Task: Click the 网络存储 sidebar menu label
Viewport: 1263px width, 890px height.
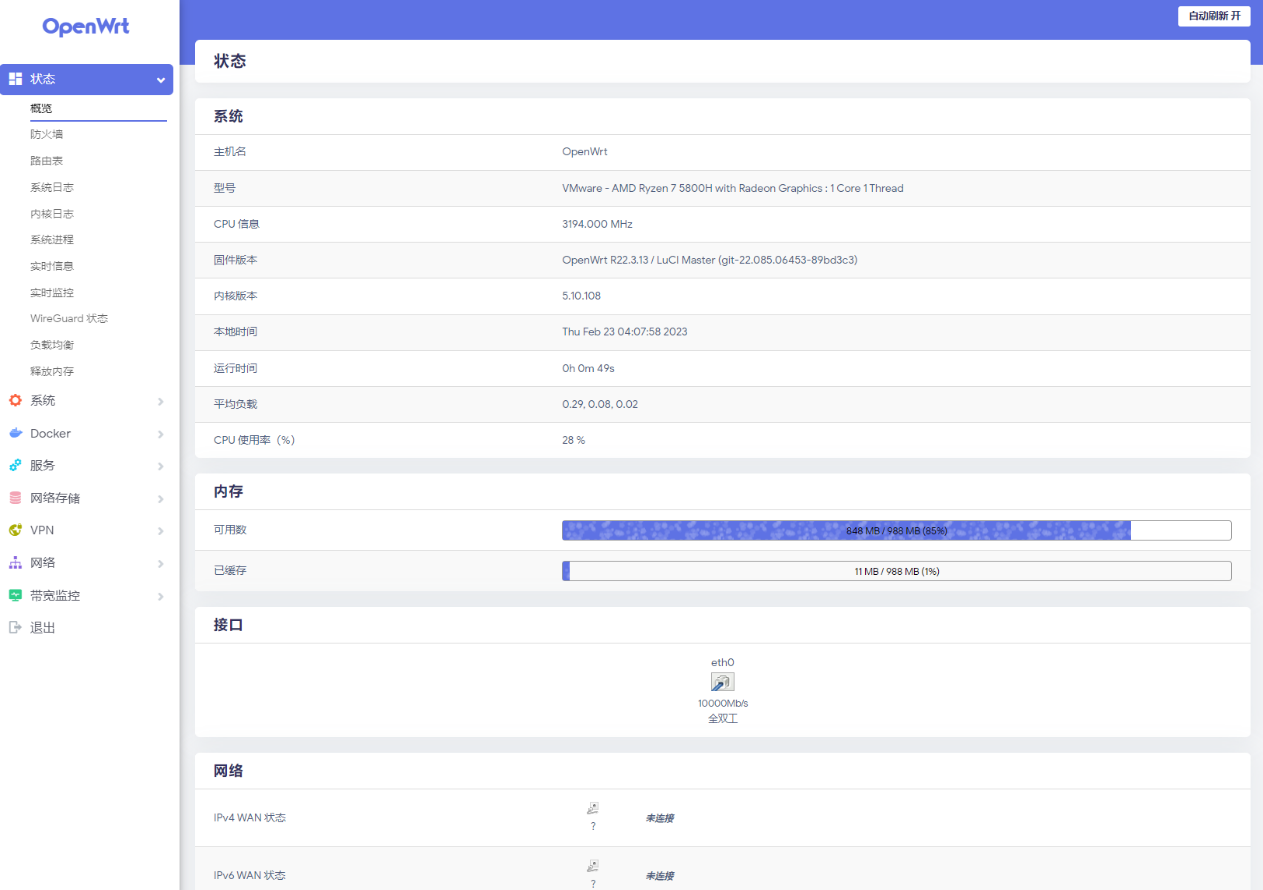Action: coord(55,498)
